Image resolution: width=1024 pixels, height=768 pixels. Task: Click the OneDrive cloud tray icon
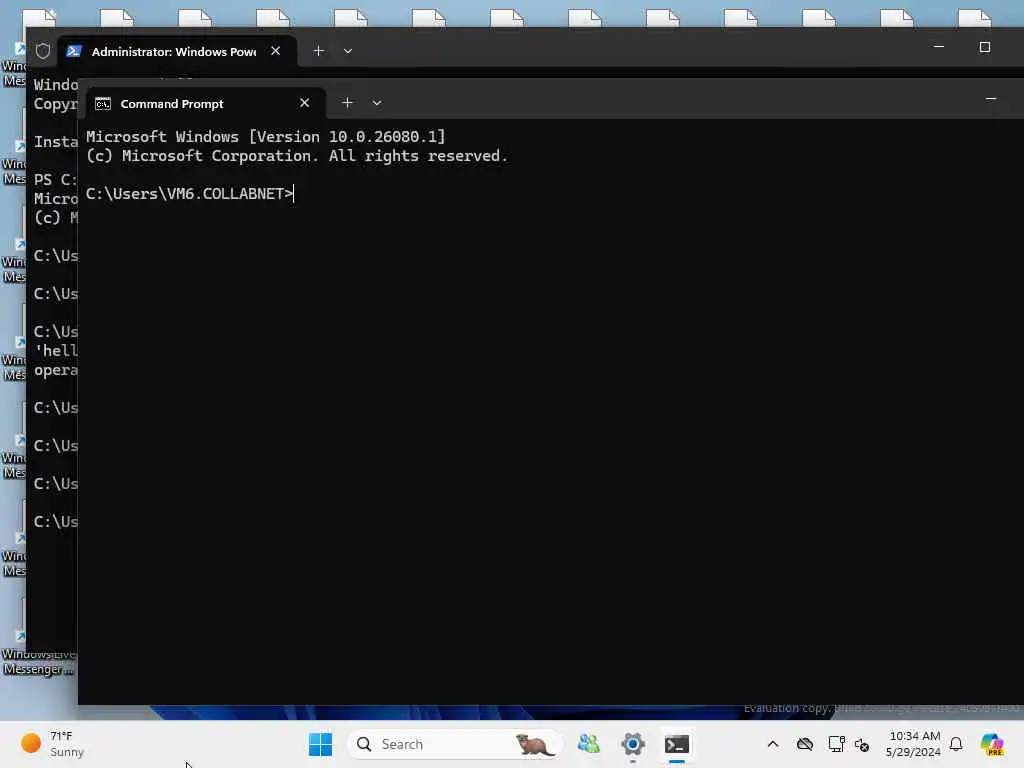pos(805,744)
